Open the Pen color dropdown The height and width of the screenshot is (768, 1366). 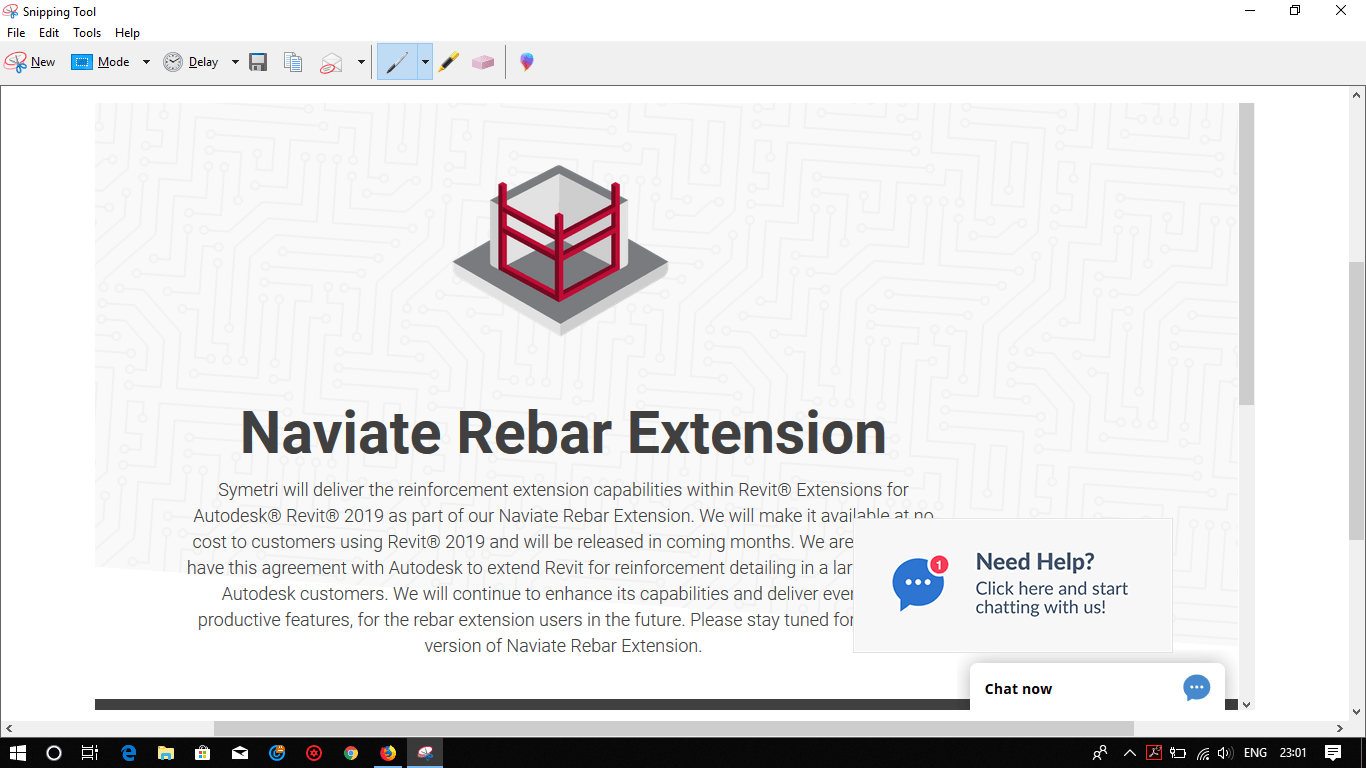click(x=425, y=61)
